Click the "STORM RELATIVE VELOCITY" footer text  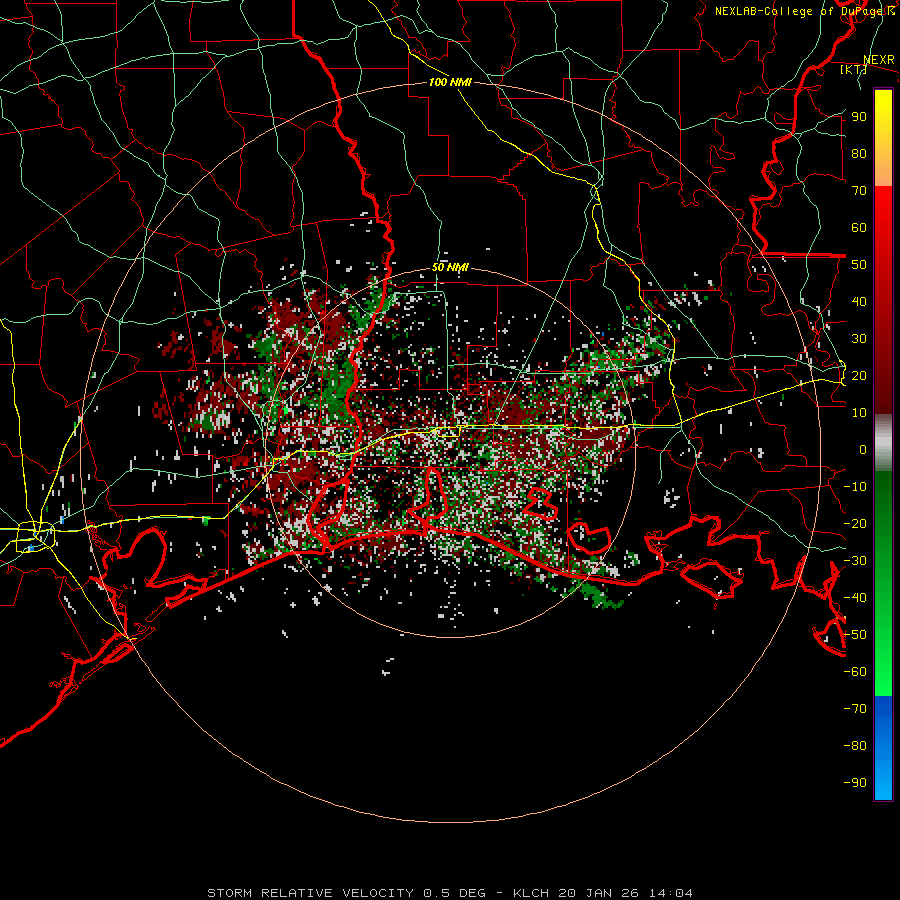tap(310, 893)
